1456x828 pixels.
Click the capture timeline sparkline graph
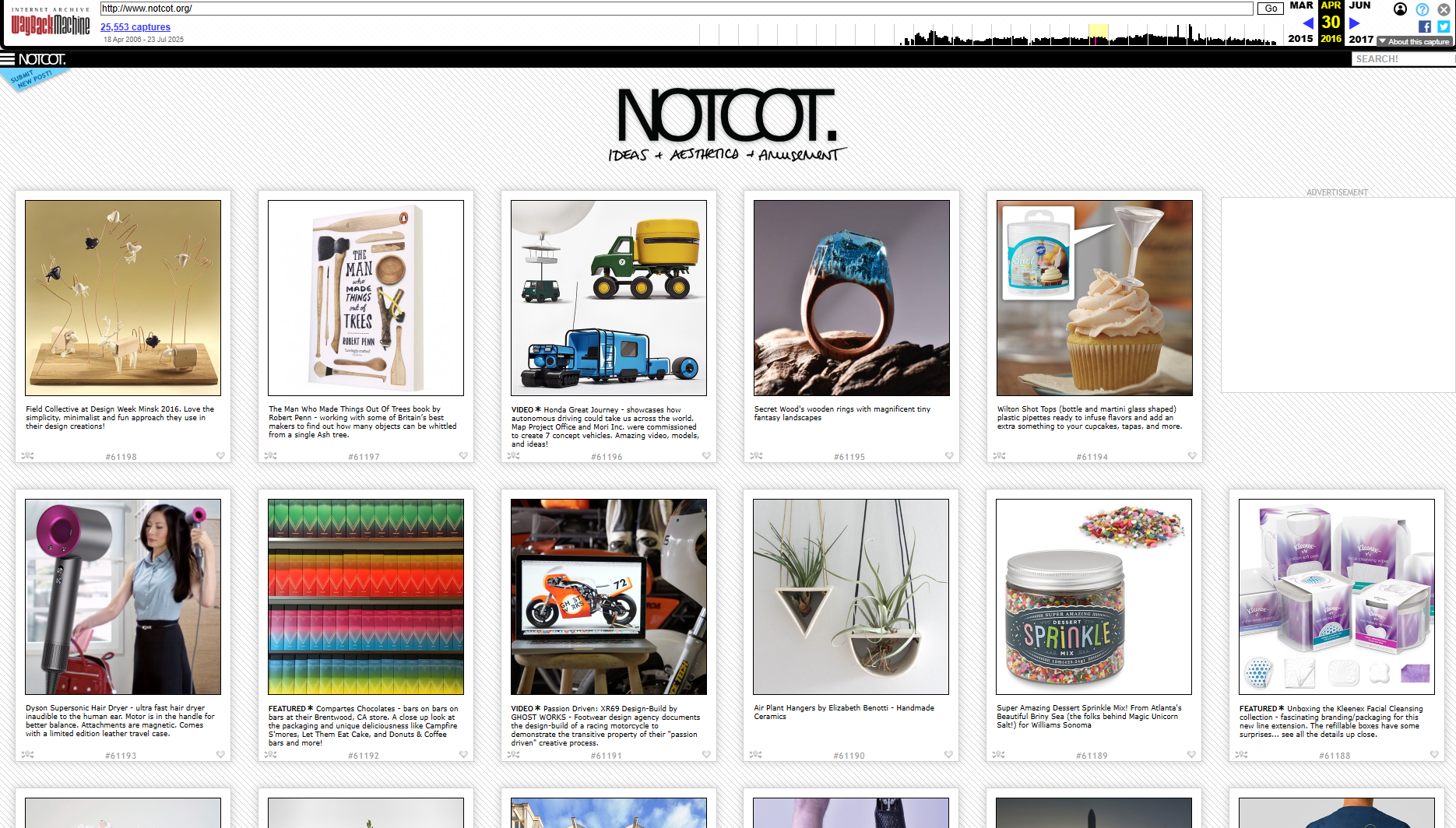[989, 34]
